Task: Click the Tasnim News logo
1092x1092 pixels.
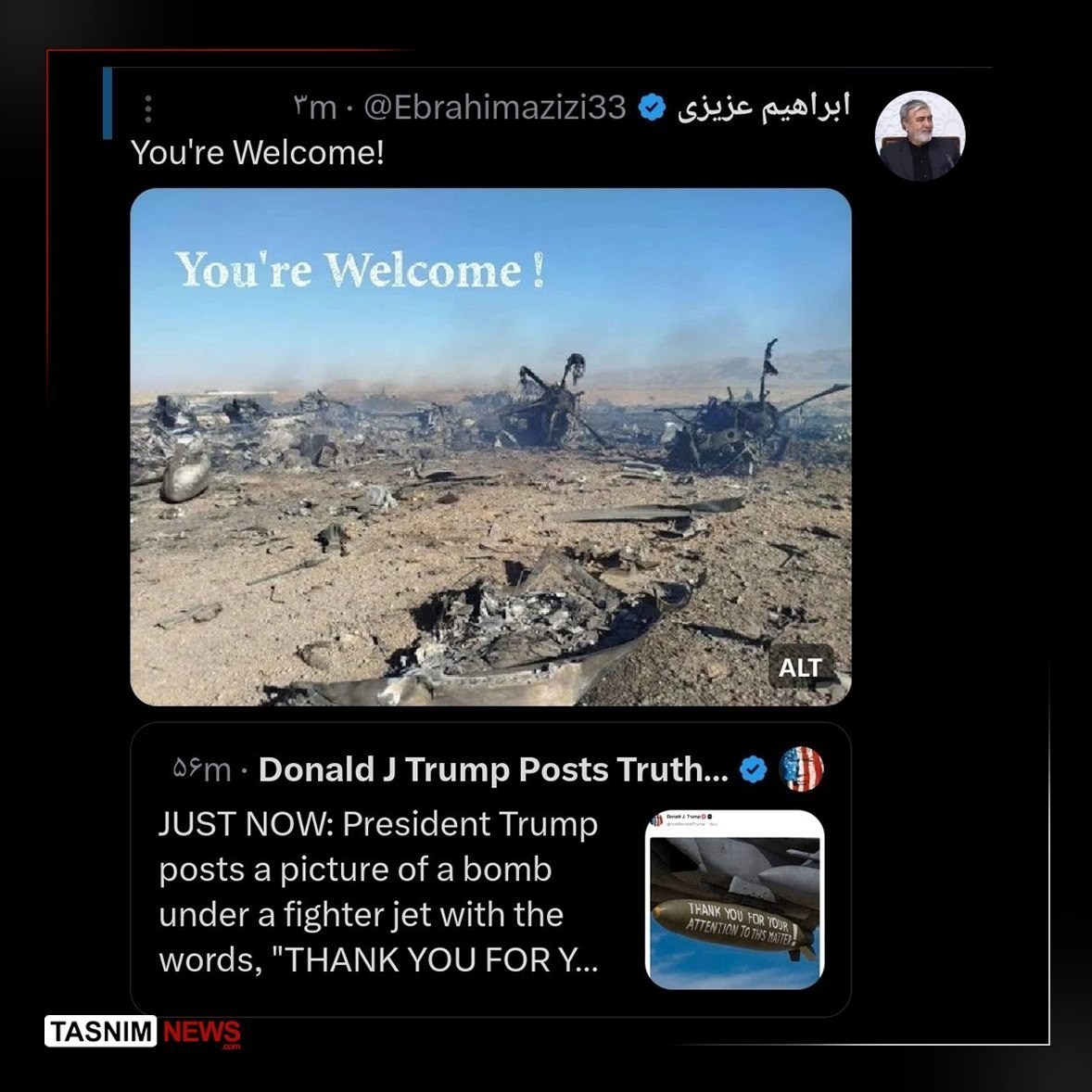Action: [x=143, y=1032]
